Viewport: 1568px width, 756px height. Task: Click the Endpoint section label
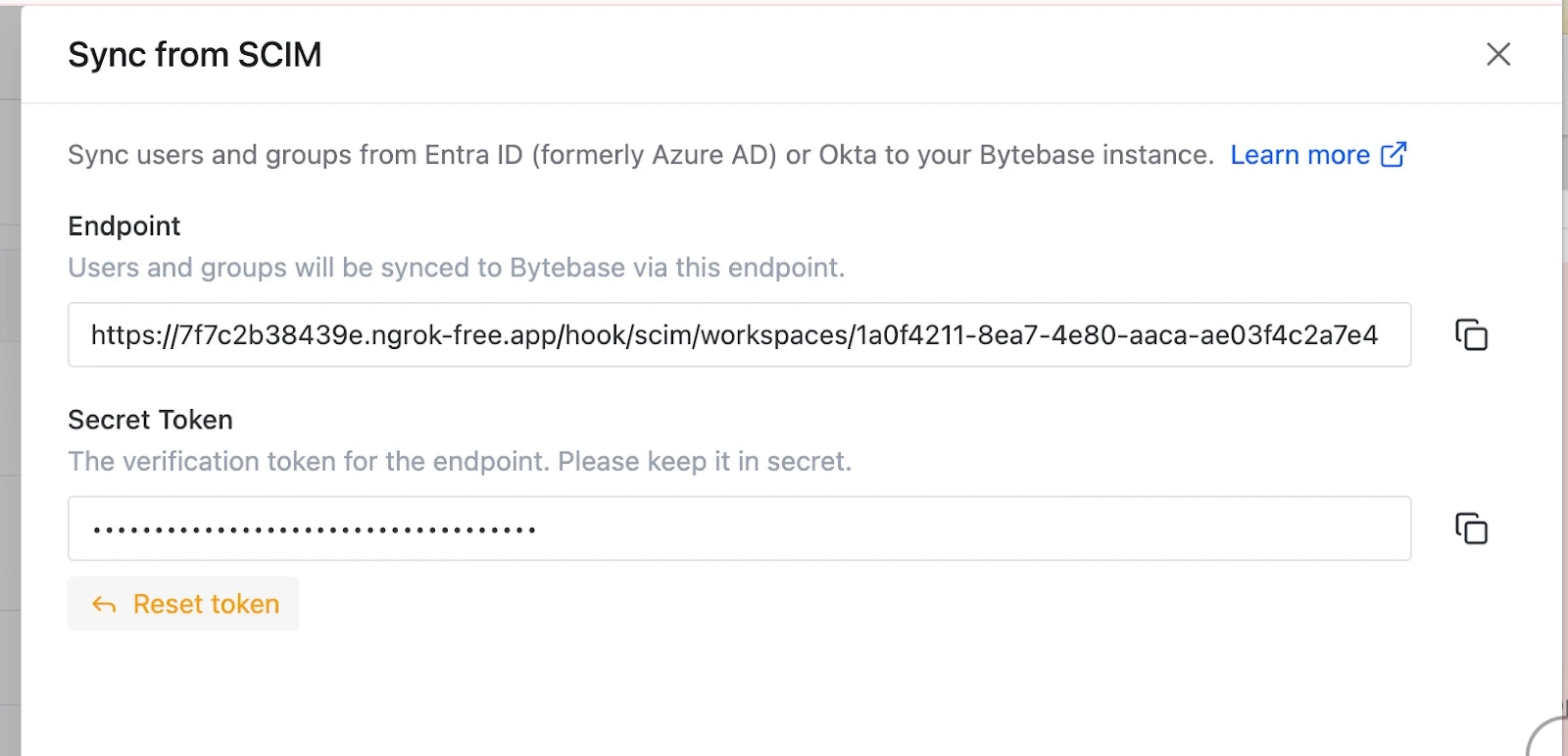[123, 226]
